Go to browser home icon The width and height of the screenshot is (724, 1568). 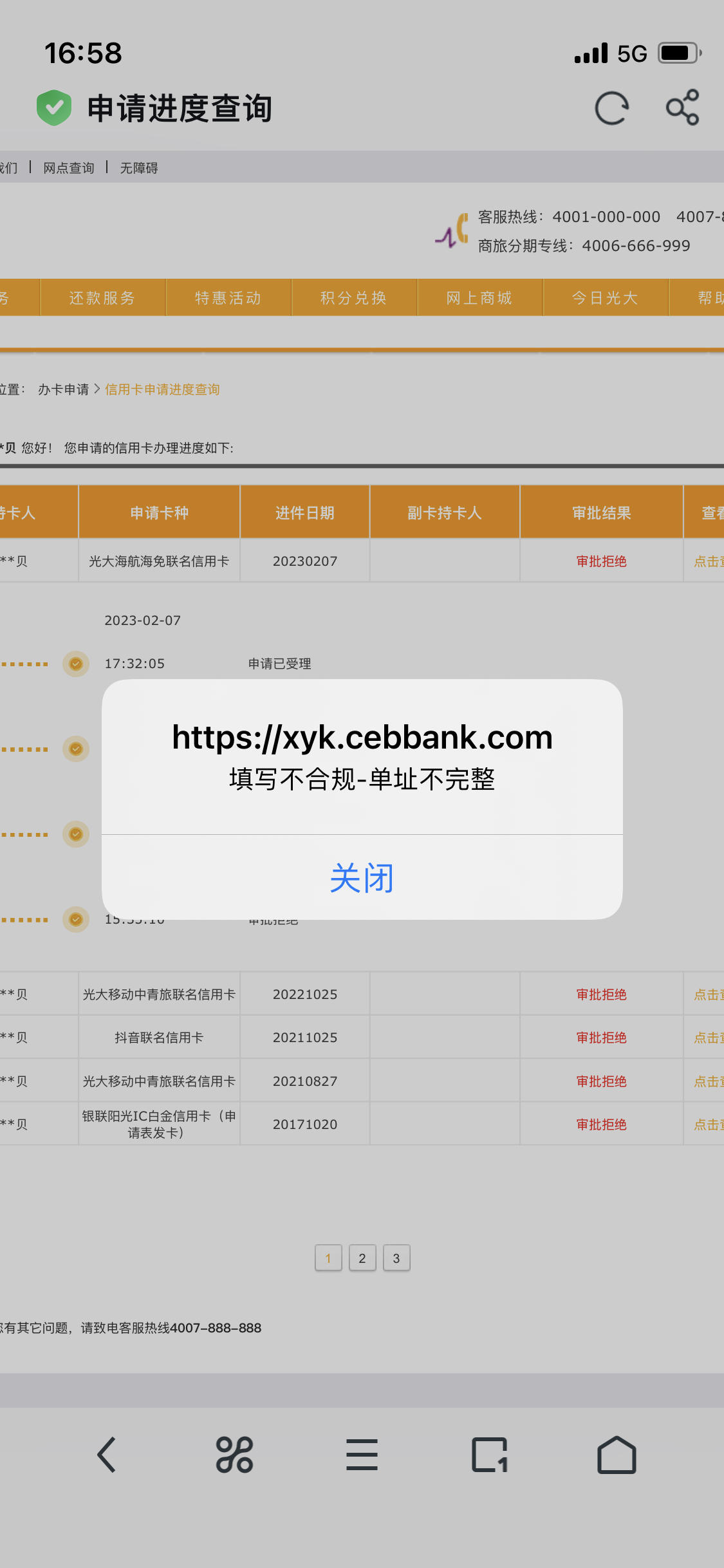pos(617,1455)
